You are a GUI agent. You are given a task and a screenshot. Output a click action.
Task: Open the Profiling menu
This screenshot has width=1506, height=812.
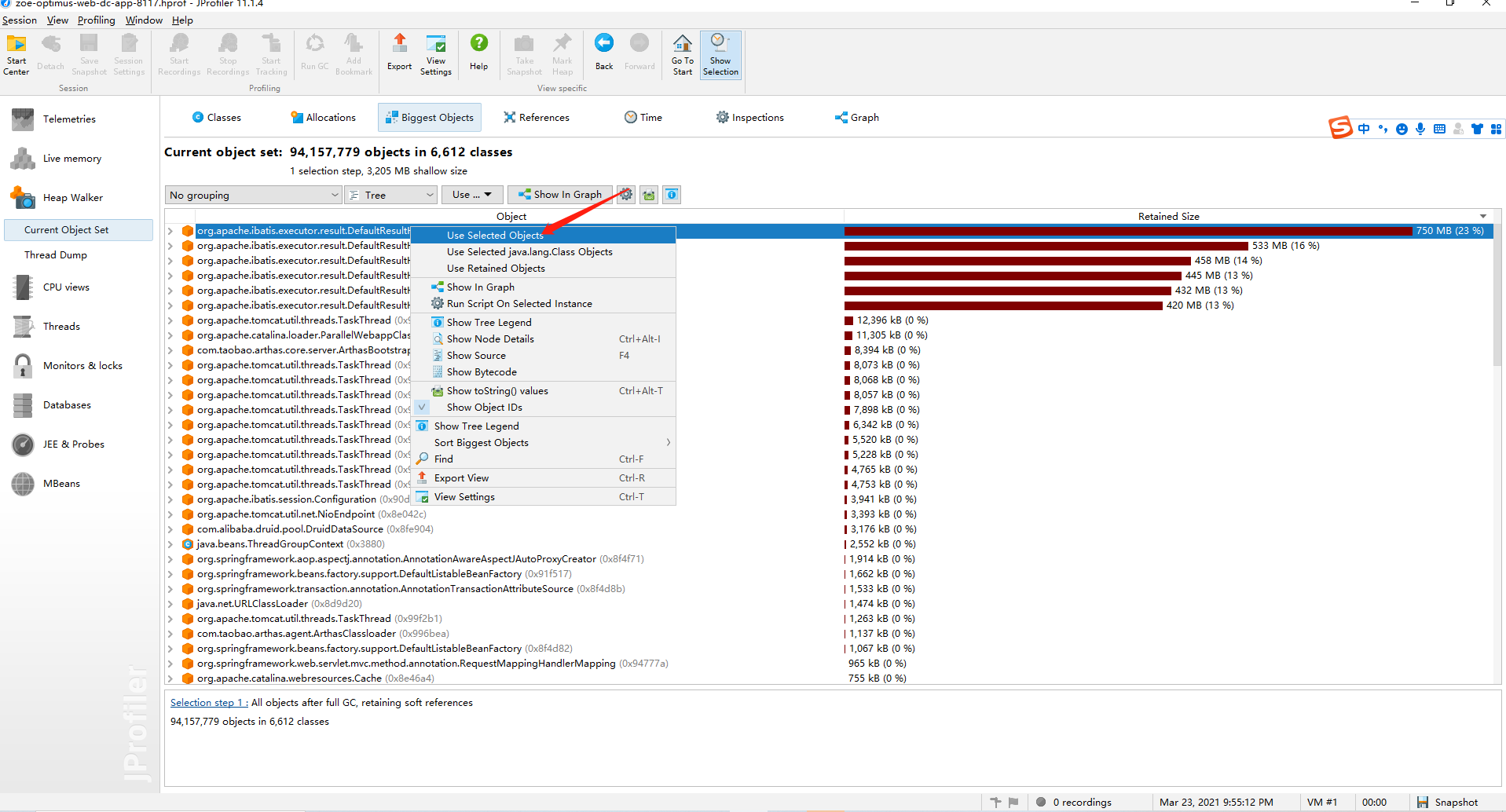[96, 20]
